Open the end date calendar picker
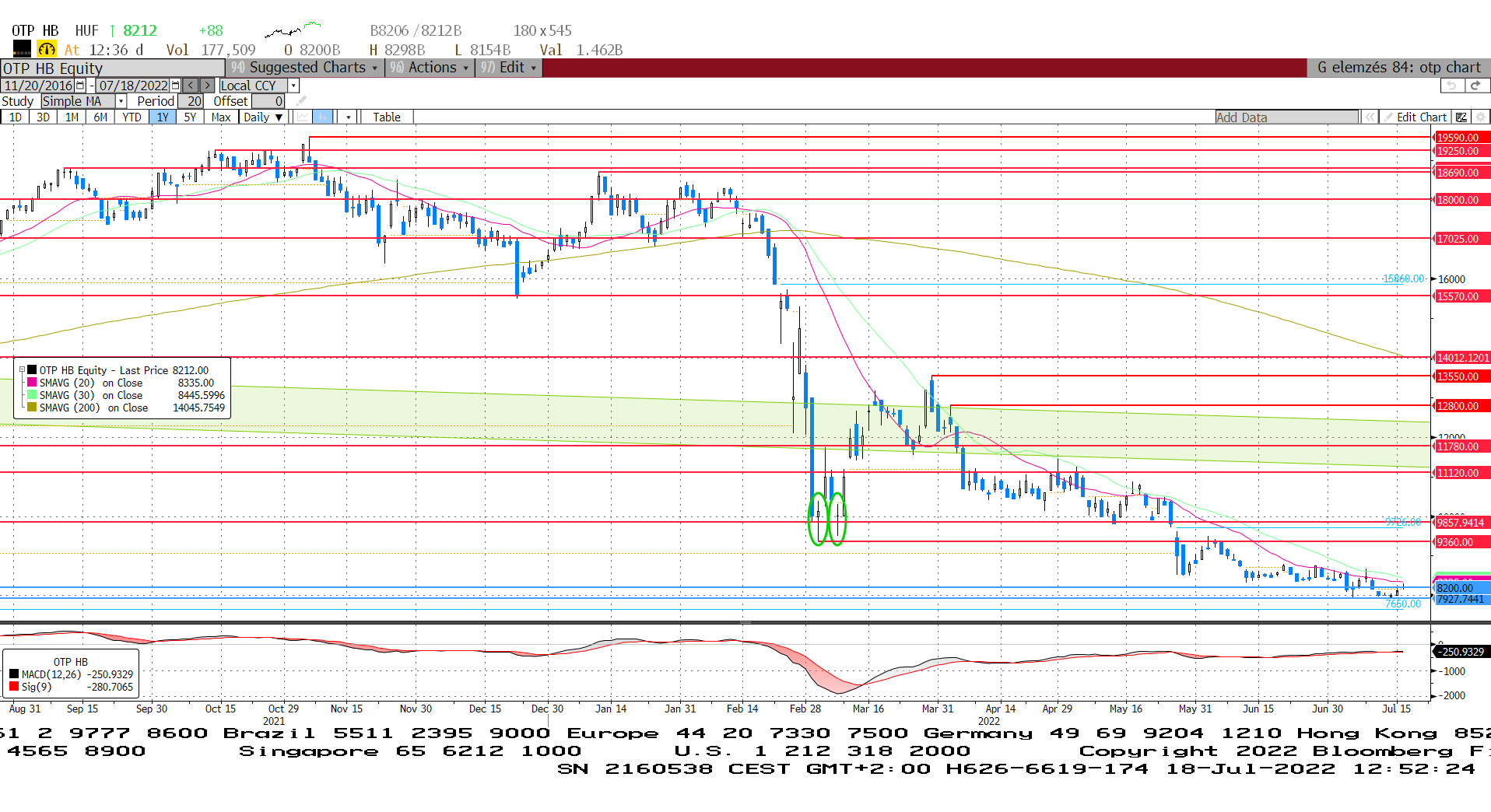Viewport: 1491px width, 812px height. (x=175, y=86)
